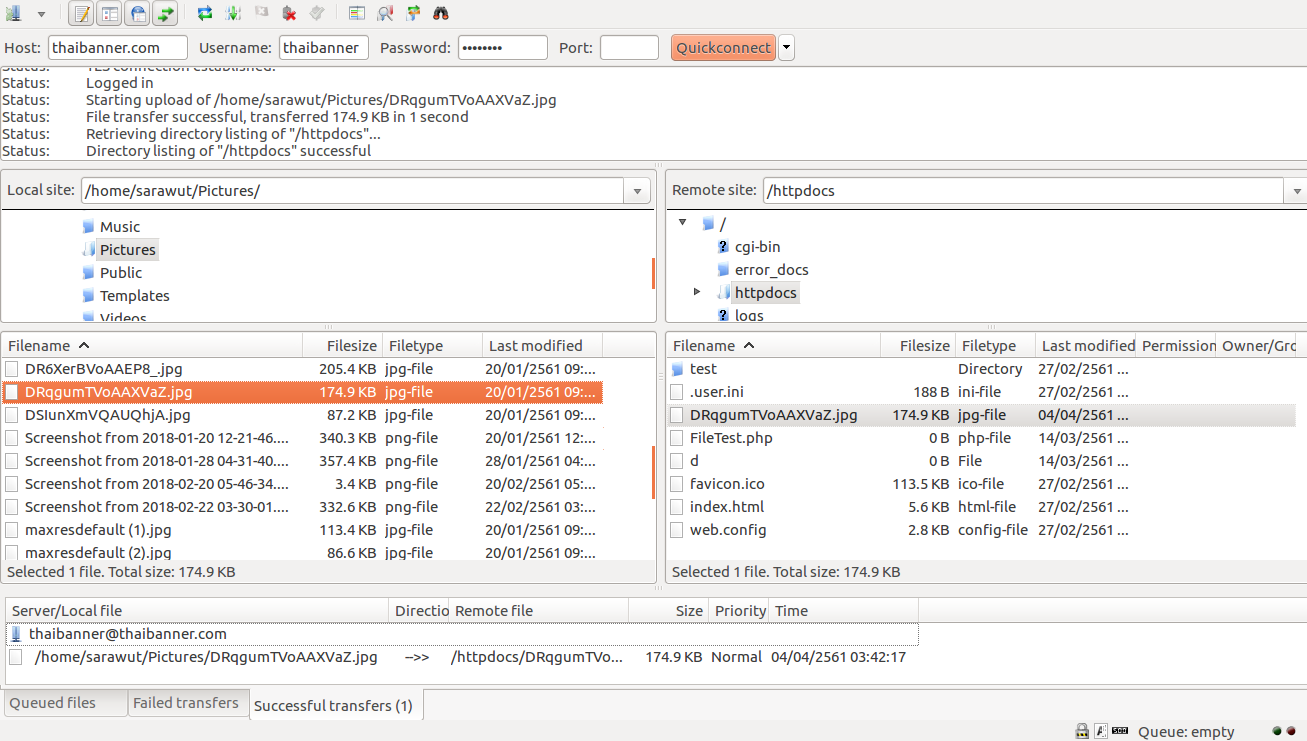Click the Refresh file lists icon
Image resolution: width=1307 pixels, height=741 pixels.
205,13
